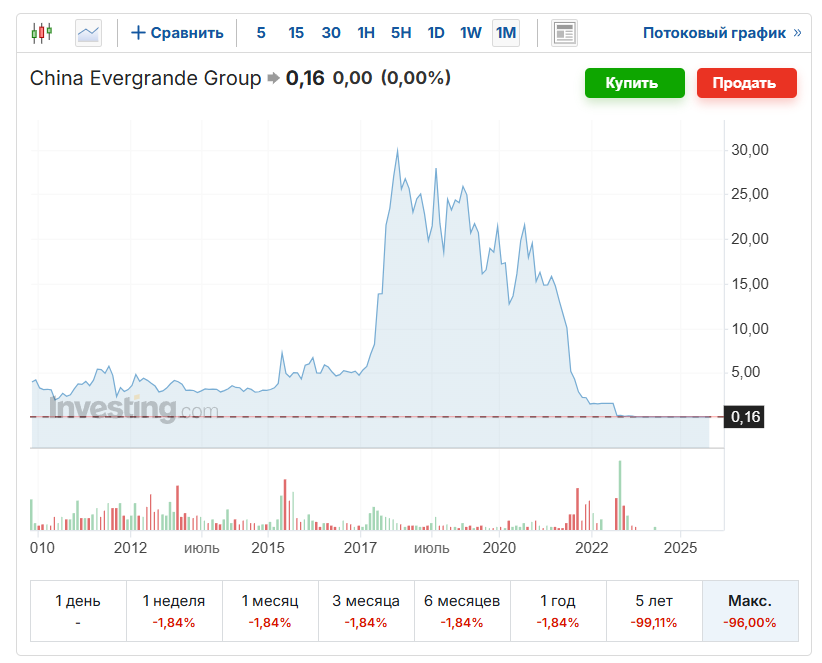822x663 pixels.
Task: Click the current price label 0,16 on axis
Action: tap(744, 417)
